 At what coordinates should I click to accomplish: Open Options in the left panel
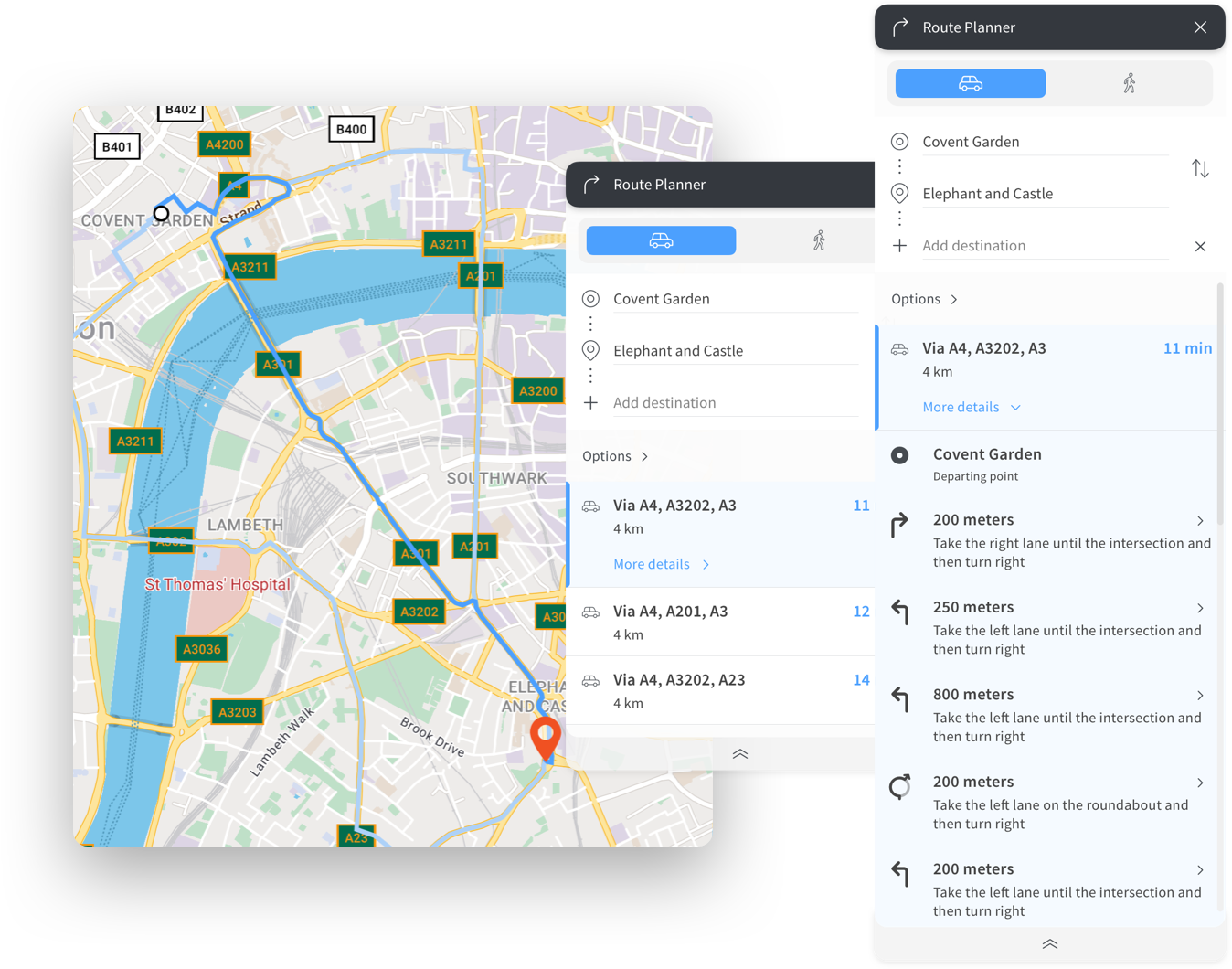point(615,456)
